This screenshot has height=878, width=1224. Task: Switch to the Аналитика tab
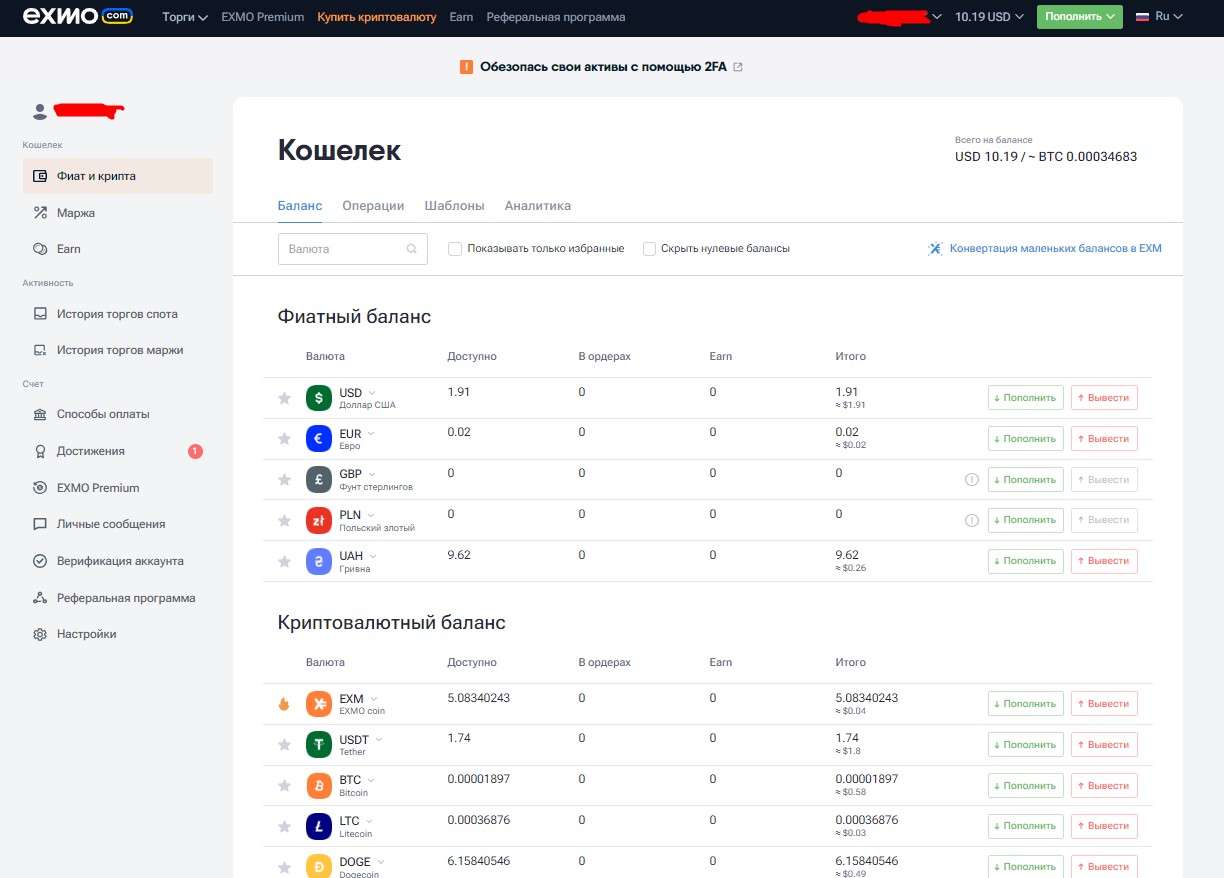(538, 206)
